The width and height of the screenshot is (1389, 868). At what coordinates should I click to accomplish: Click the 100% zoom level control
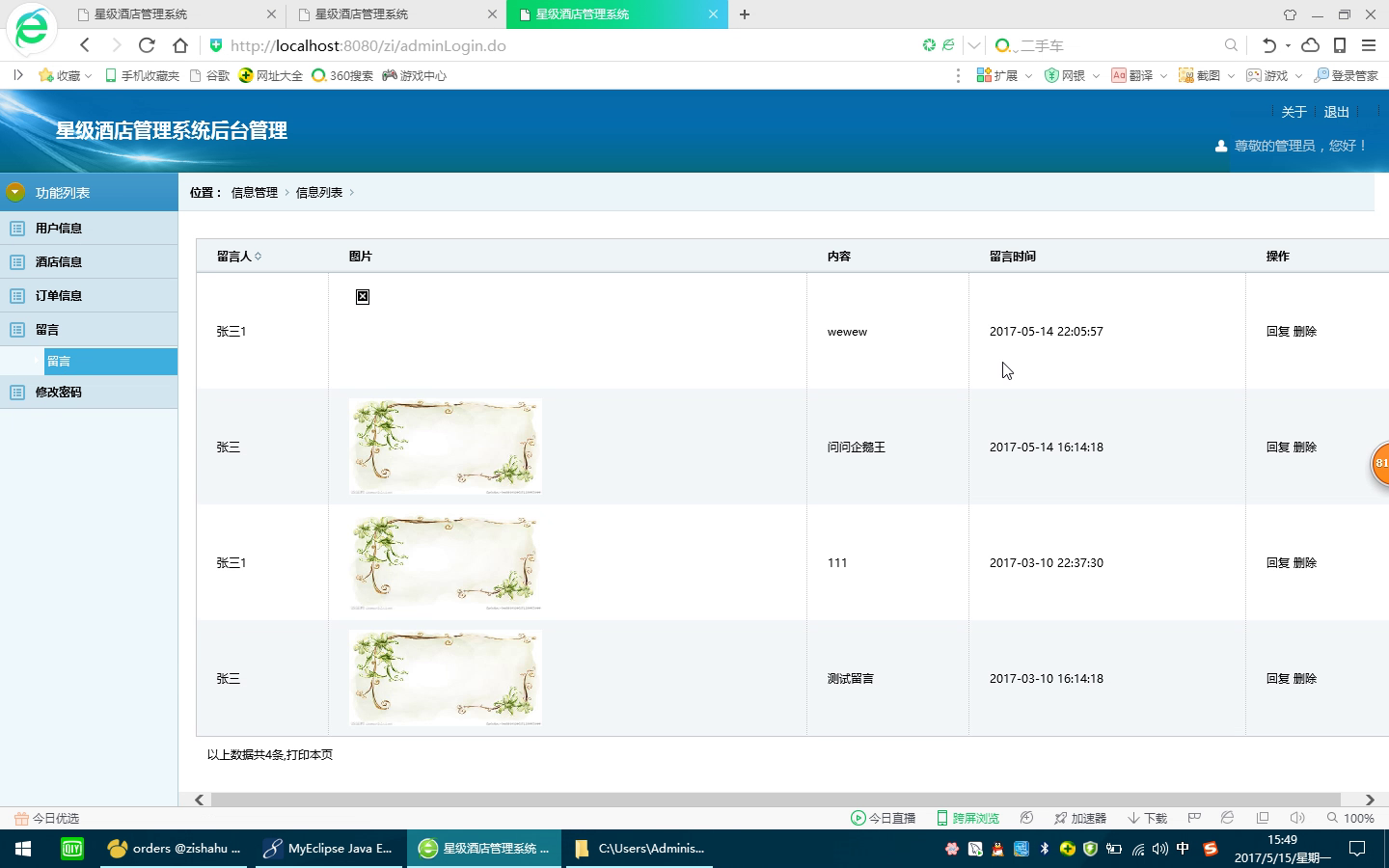coord(1350,818)
